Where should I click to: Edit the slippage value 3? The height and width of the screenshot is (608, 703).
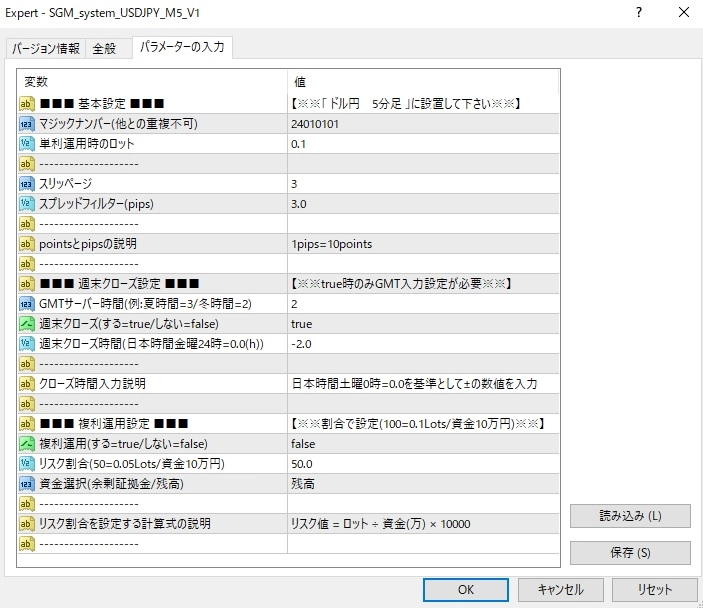(x=423, y=184)
